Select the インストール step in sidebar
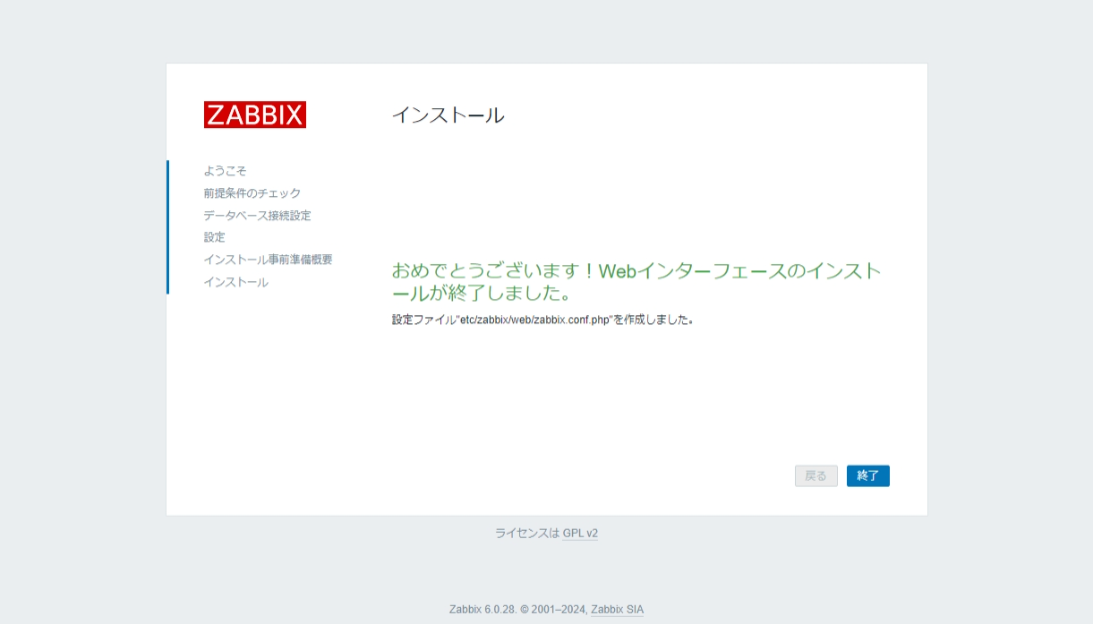1093x624 pixels. [236, 282]
